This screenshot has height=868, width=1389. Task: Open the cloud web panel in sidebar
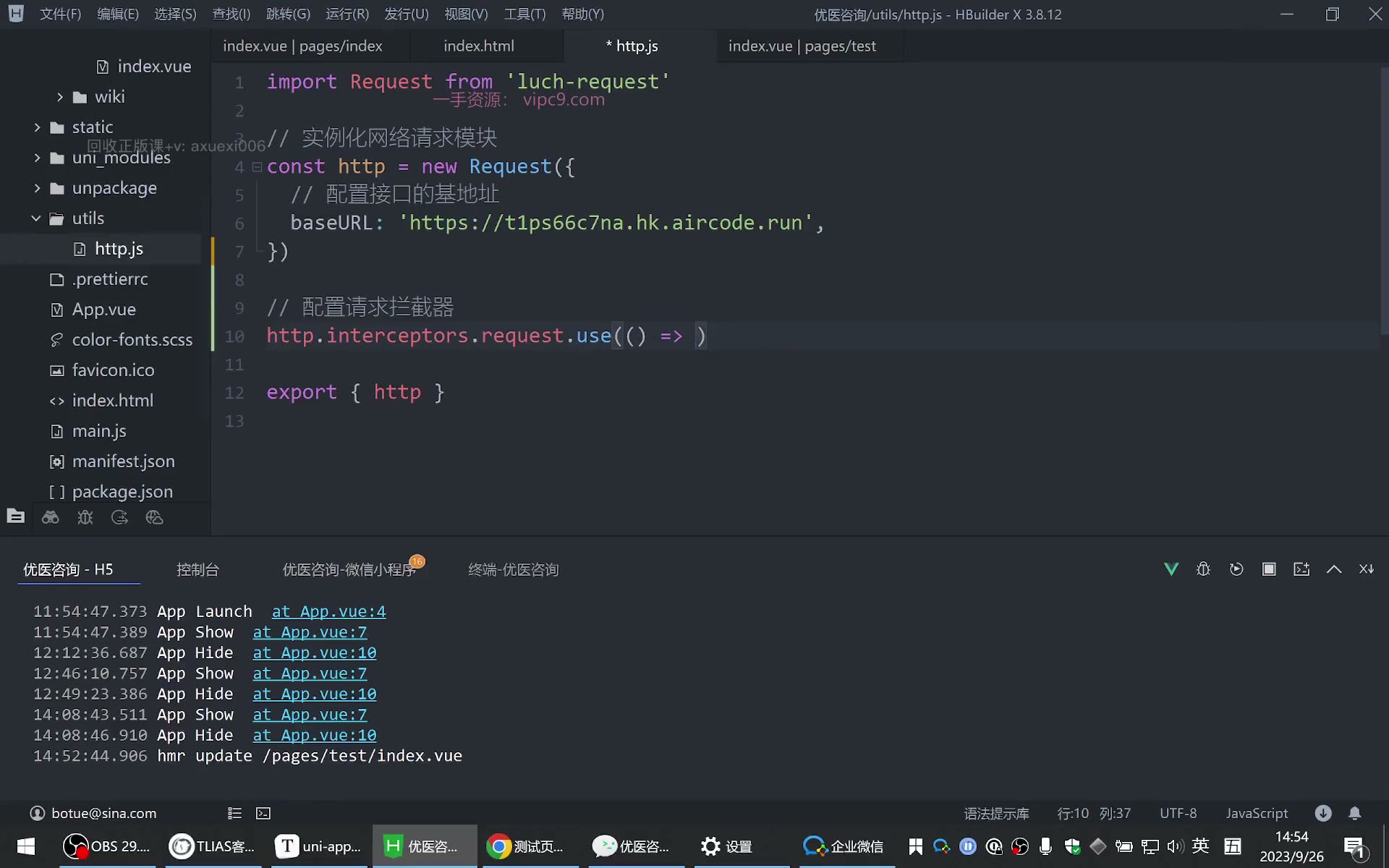[x=154, y=517]
